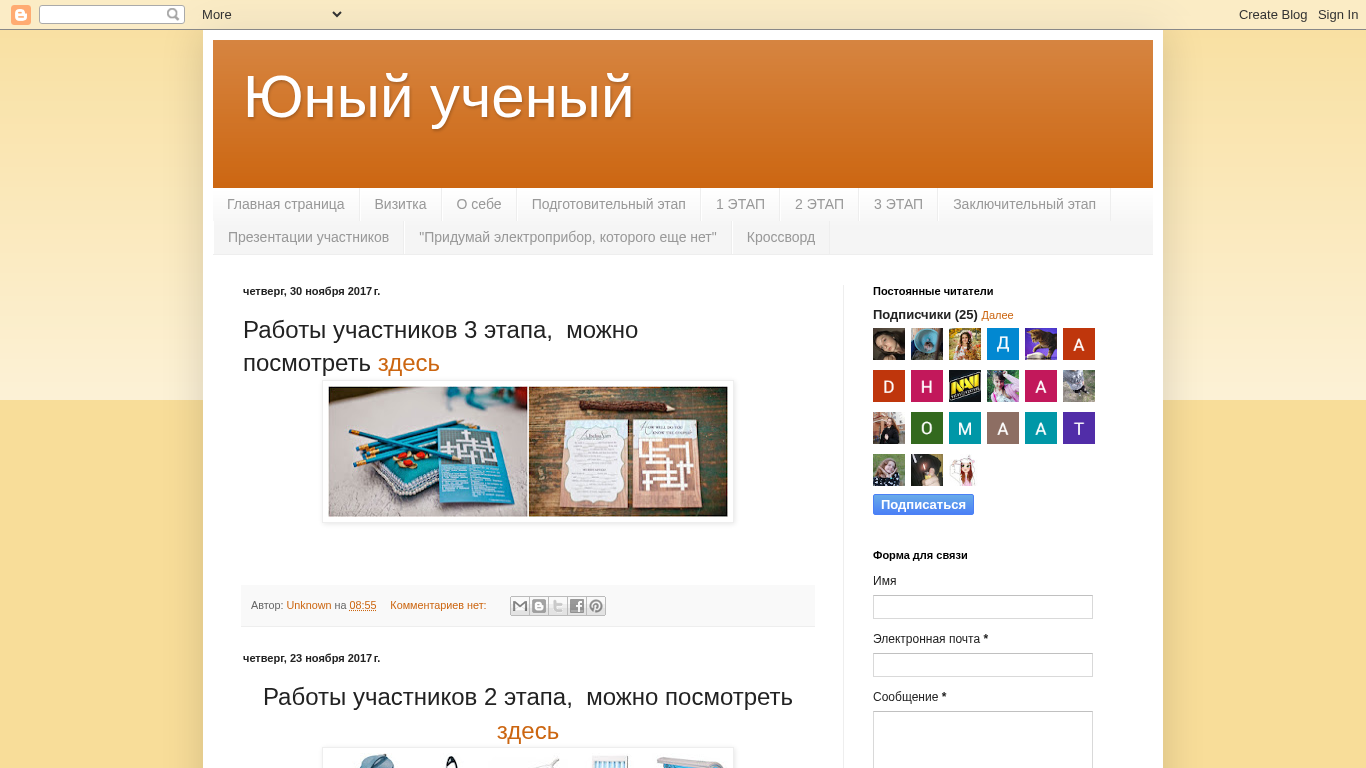
Task: Open the crossword invitation image thumbnail
Action: click(528, 452)
